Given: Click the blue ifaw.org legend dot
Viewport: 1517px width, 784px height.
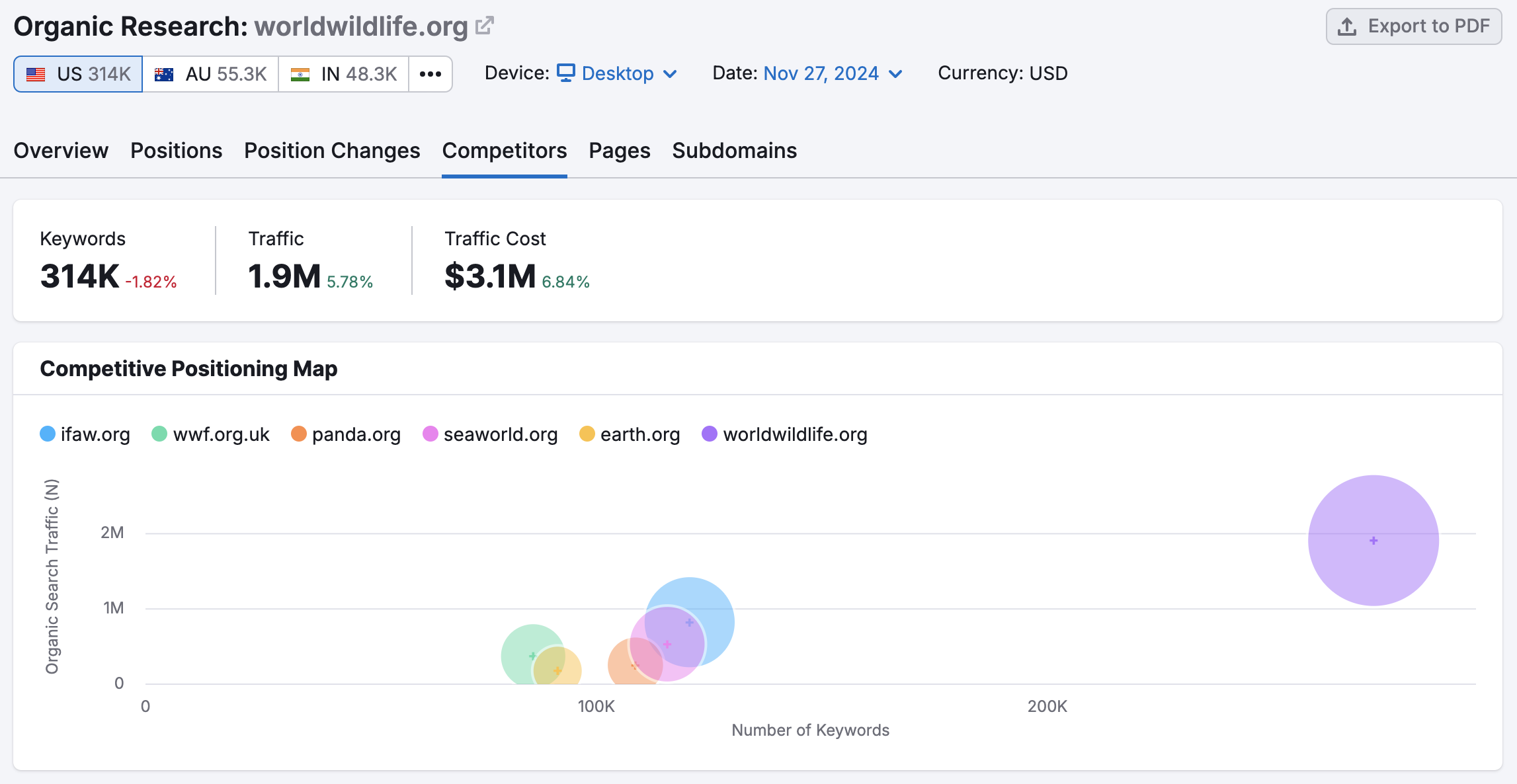Looking at the screenshot, I should click(x=48, y=434).
